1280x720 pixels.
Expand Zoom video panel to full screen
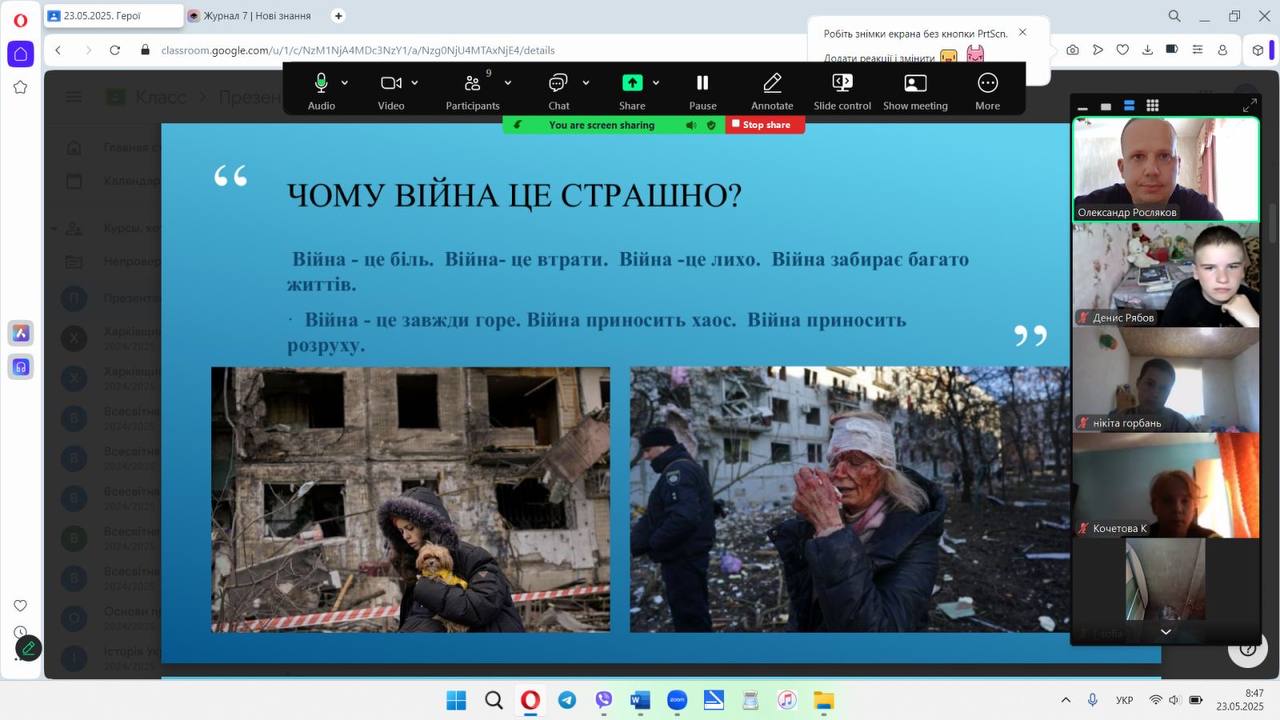coord(1249,106)
